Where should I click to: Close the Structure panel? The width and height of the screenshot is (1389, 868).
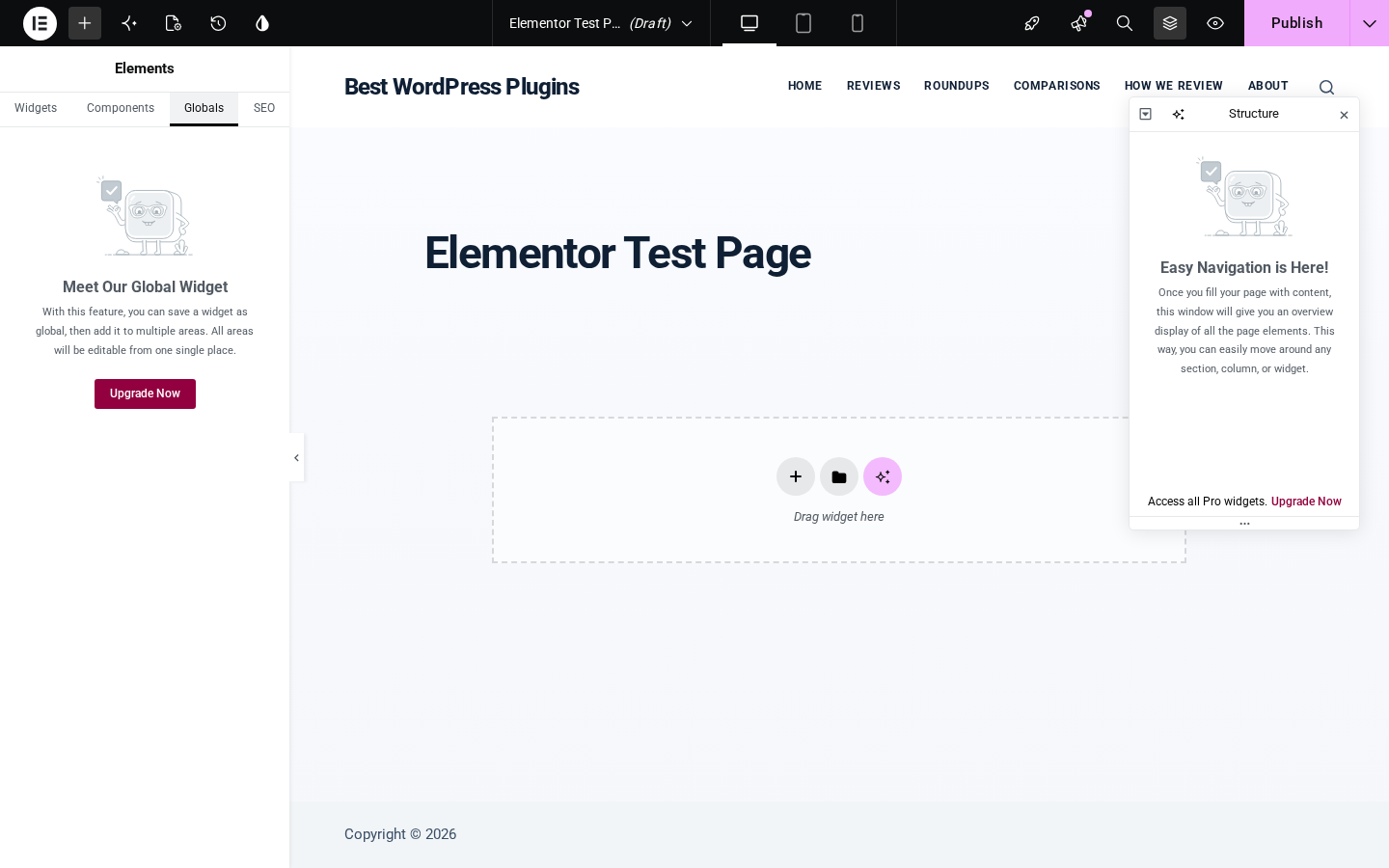(x=1344, y=115)
